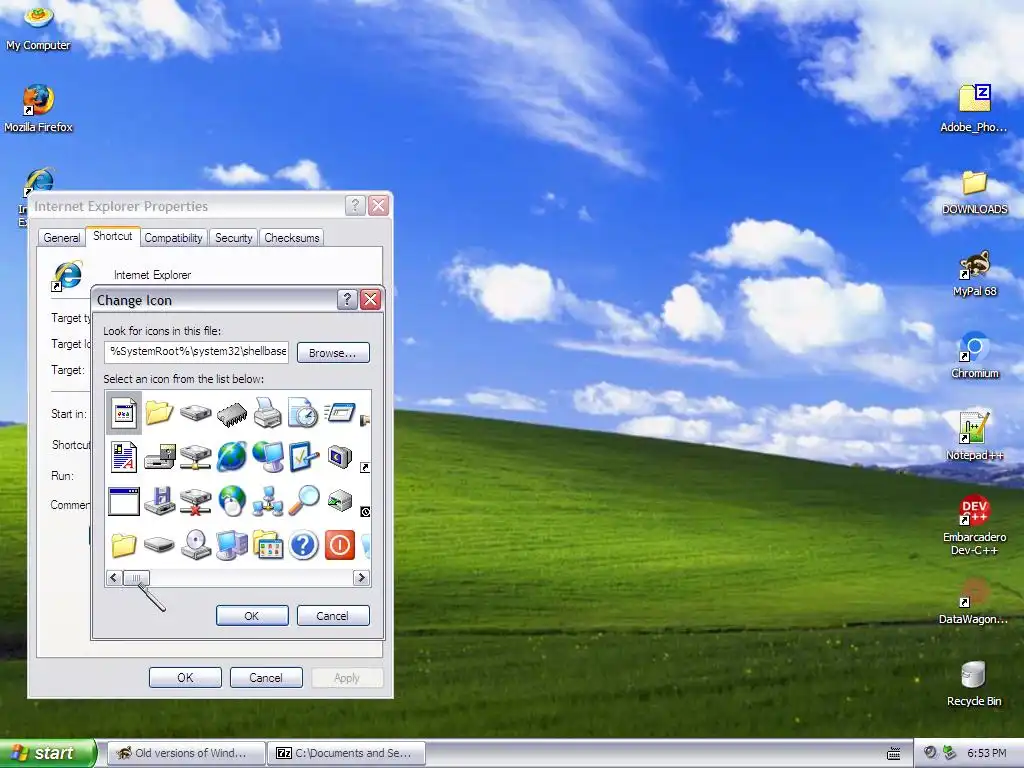This screenshot has height=768, width=1024.
Task: Choose the blue question mark help icon
Action: point(304,545)
